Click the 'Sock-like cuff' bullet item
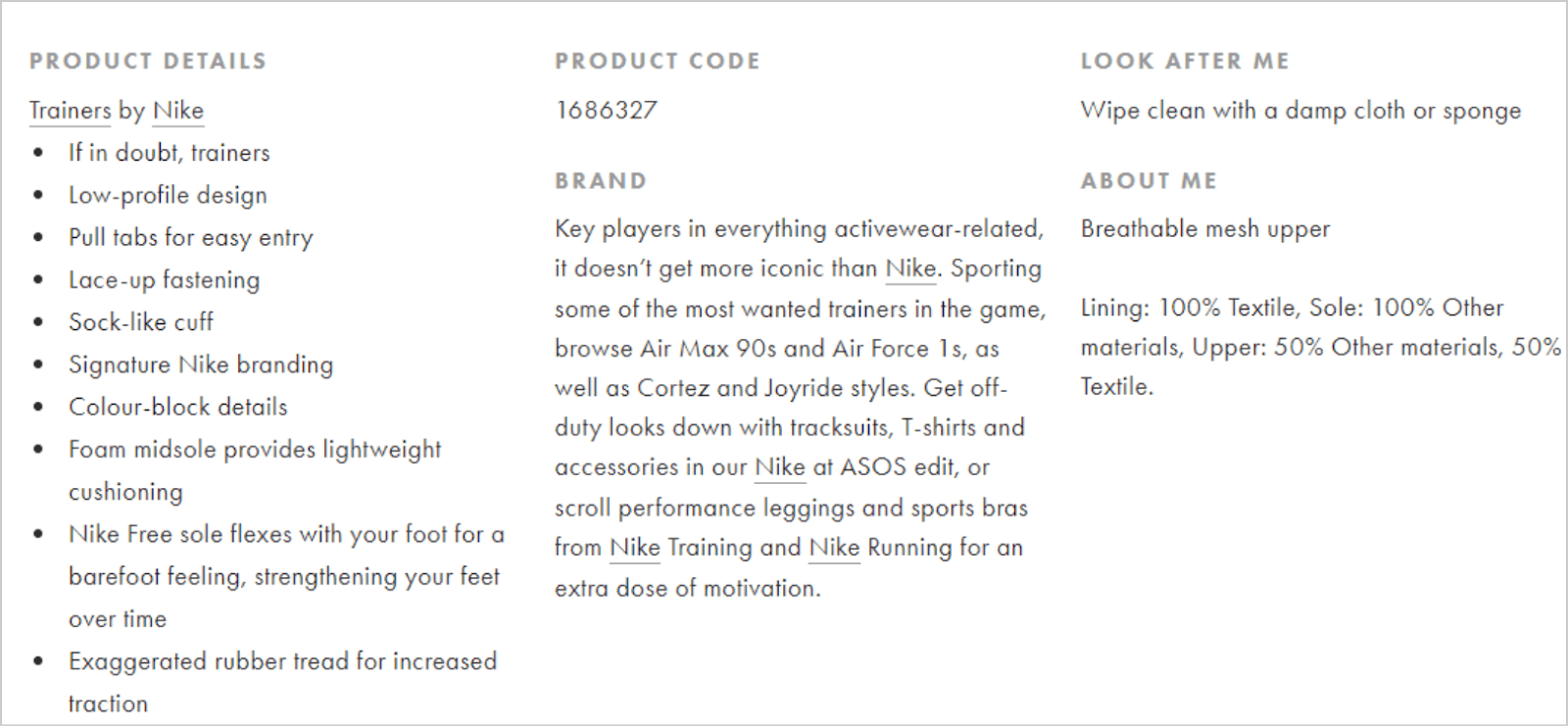The image size is (1568, 727). pyautogui.click(x=141, y=322)
